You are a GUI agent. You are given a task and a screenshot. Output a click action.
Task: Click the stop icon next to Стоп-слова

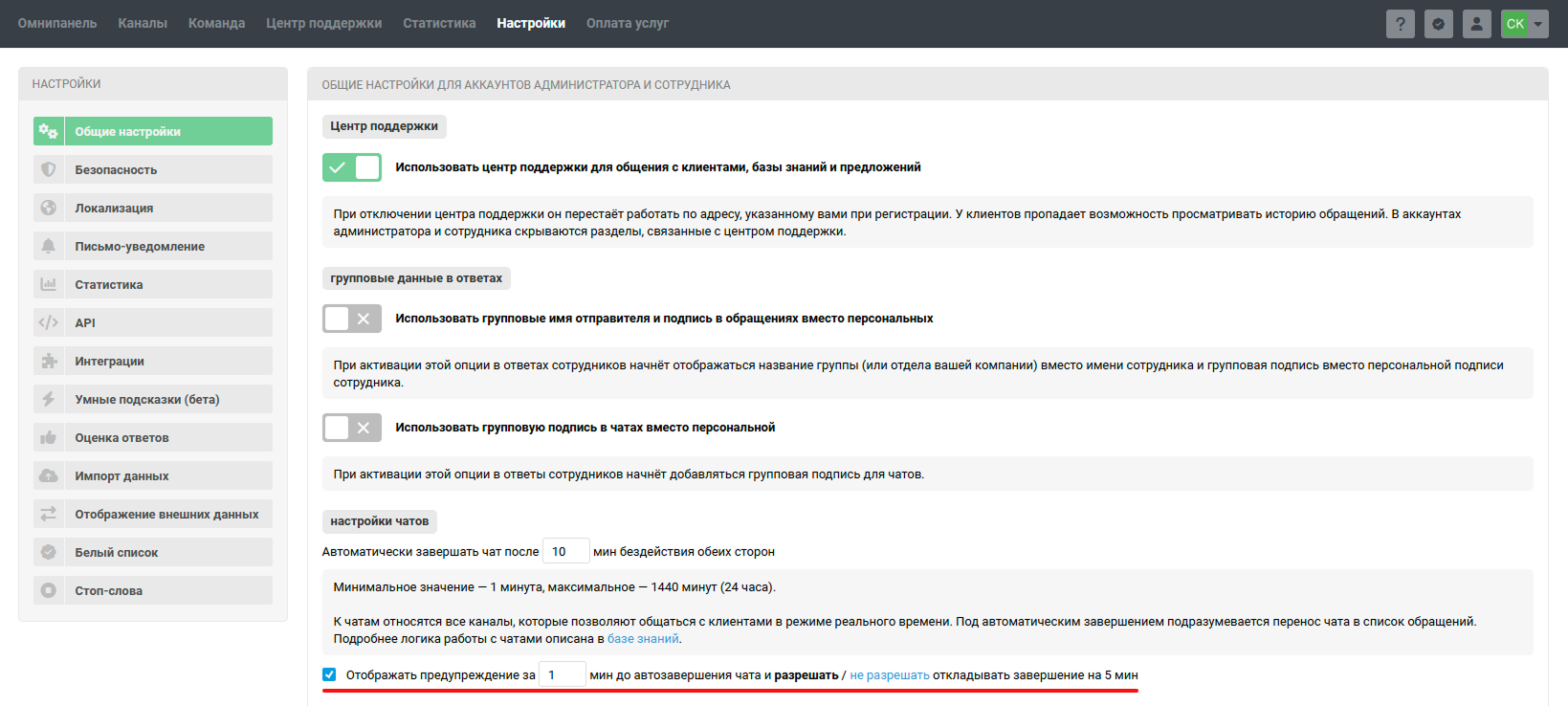click(x=48, y=590)
